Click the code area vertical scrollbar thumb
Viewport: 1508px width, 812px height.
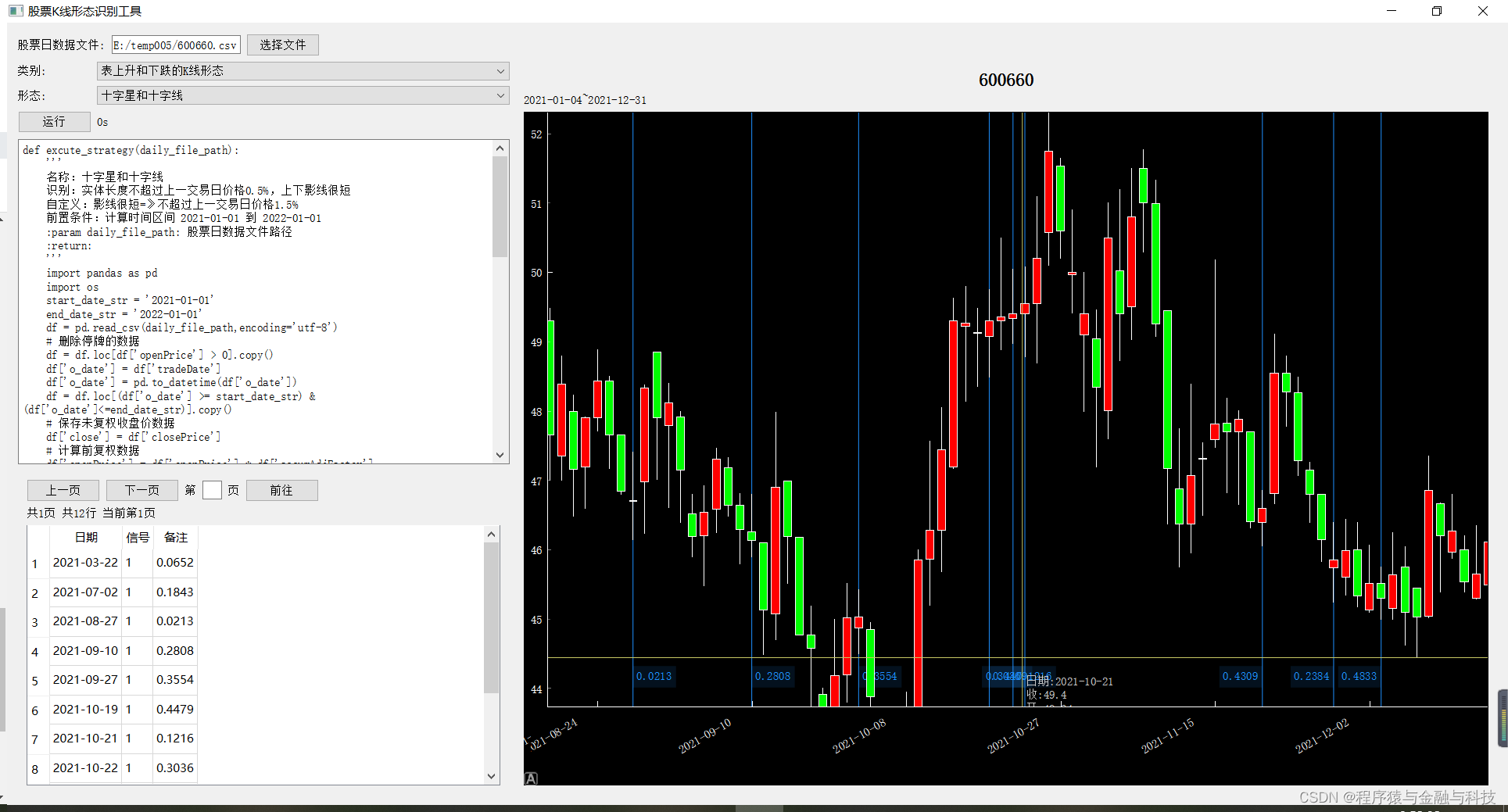500,206
